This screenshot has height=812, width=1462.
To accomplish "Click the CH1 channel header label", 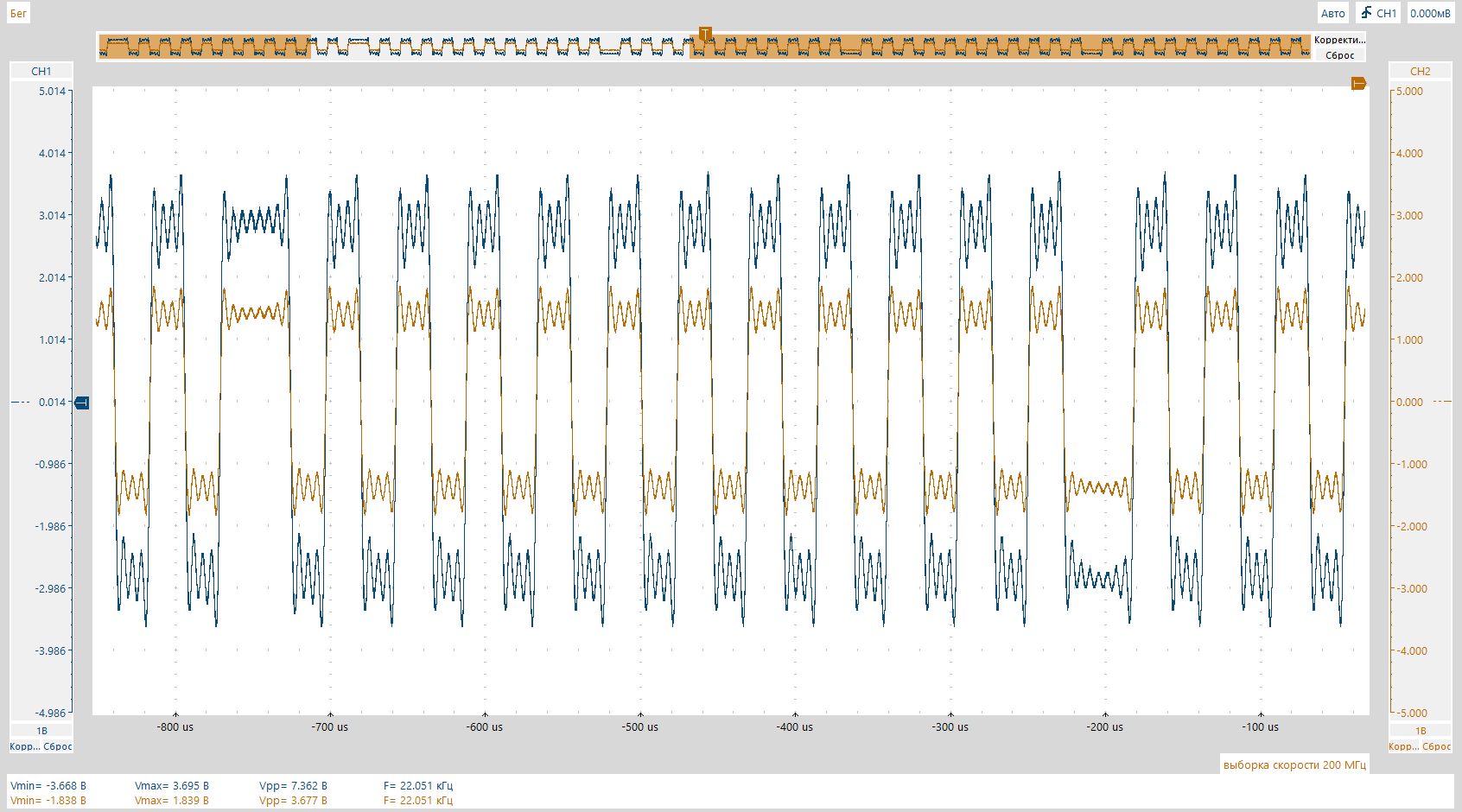I will click(x=41, y=71).
